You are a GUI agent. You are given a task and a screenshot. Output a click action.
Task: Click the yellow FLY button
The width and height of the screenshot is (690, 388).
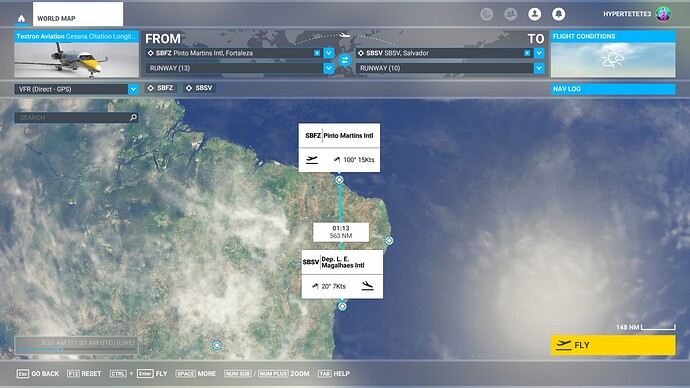(613, 345)
